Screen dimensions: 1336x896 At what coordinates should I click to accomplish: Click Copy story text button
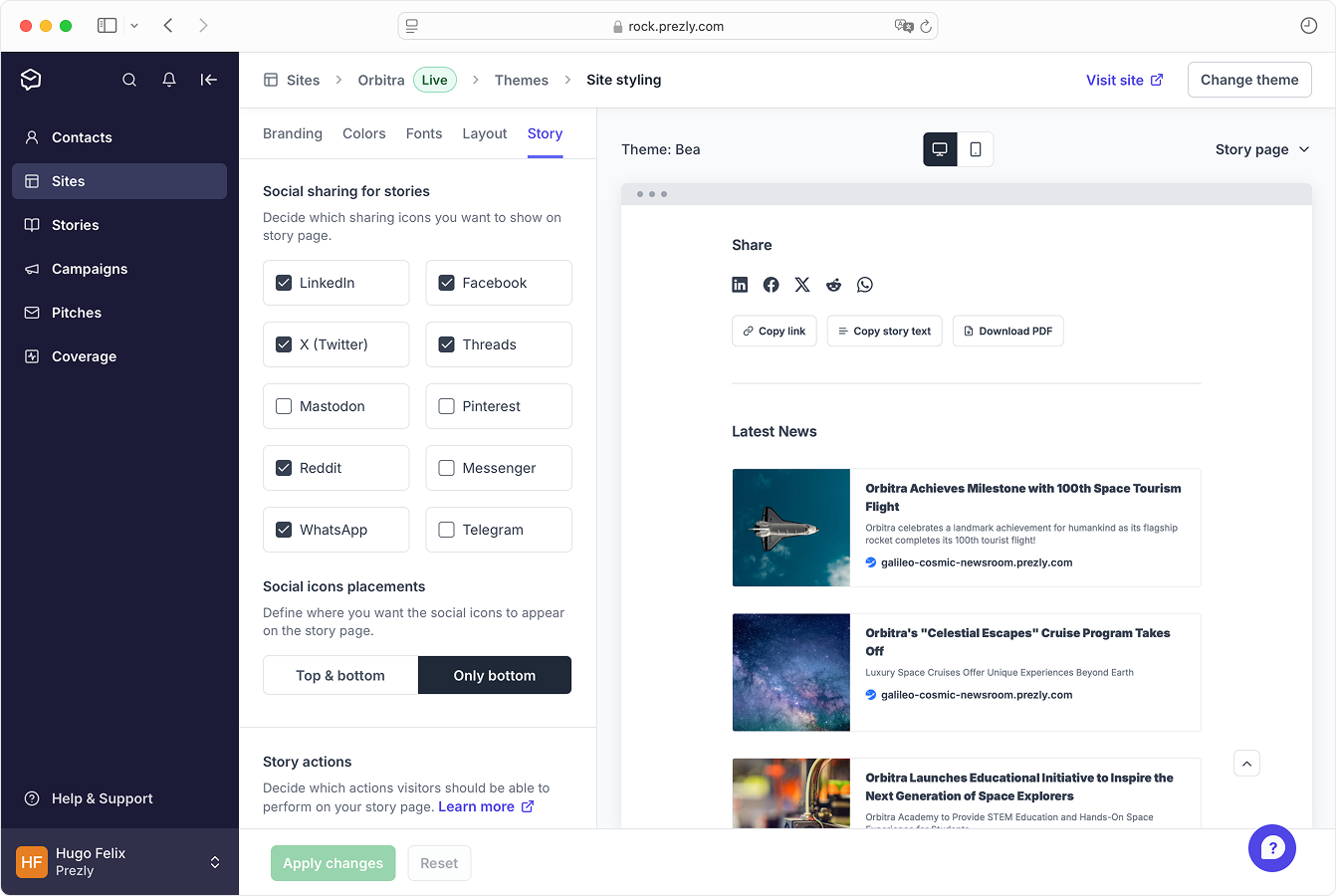click(x=885, y=332)
